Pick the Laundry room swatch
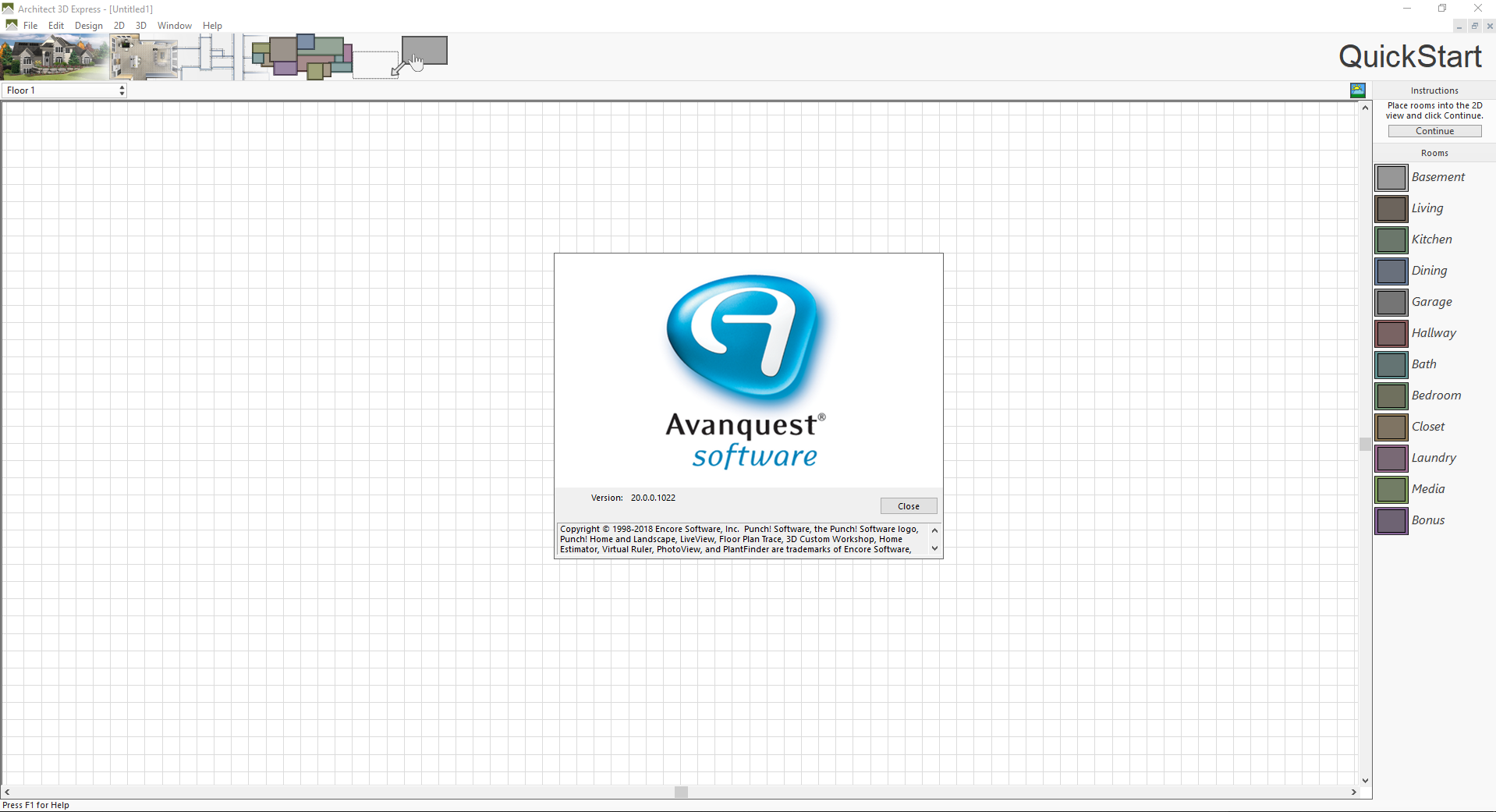Screen dimensions: 1496x812 coord(1391,459)
